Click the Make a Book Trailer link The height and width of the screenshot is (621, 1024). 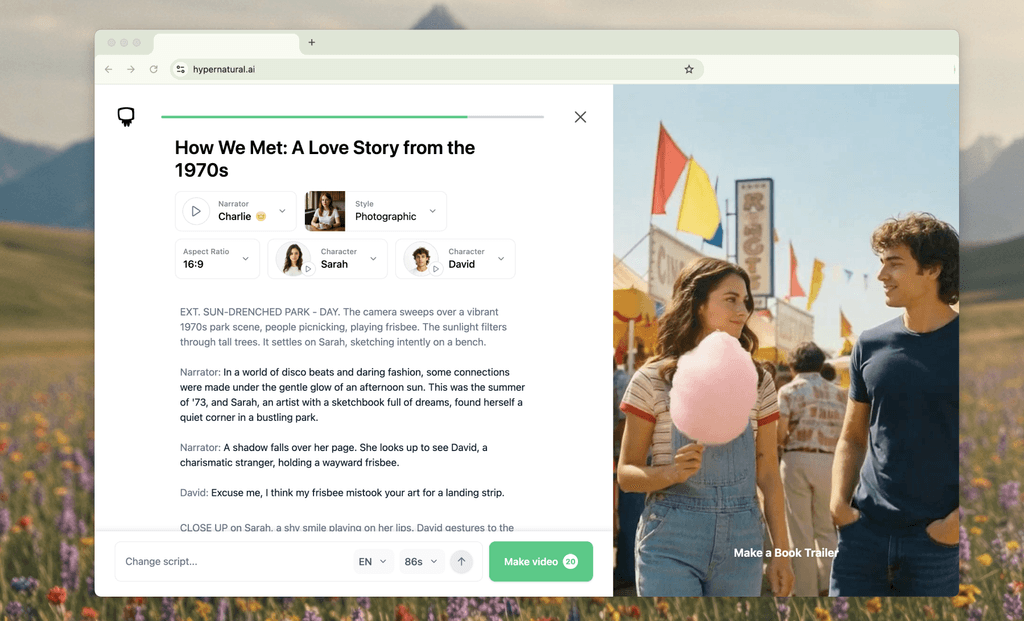pyautogui.click(x=785, y=553)
